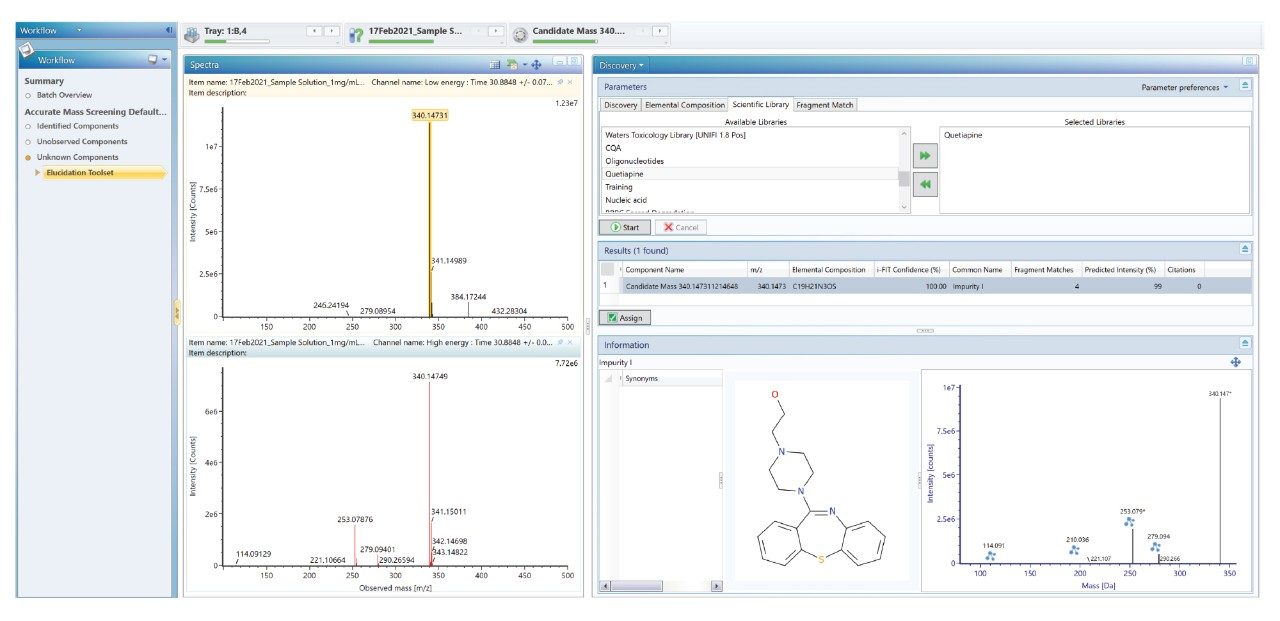Switch to the Fragment Match tab
This screenshot has height=621, width=1280.
[825, 105]
